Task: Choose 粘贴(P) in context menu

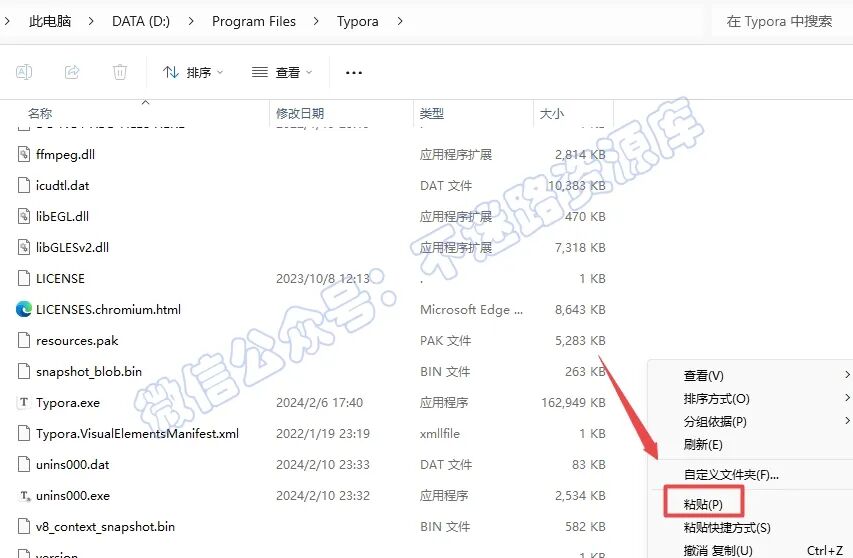Action: pos(750,504)
